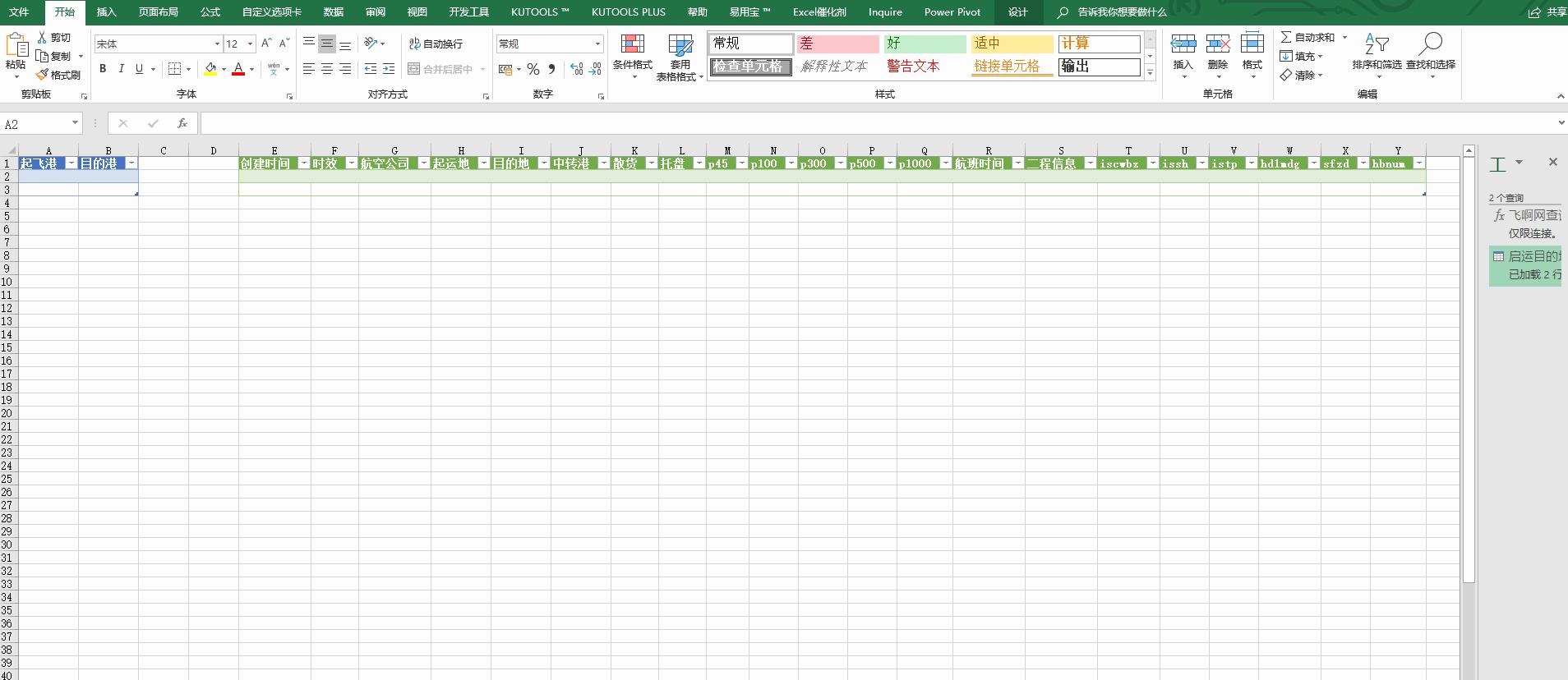The width and height of the screenshot is (1568, 680).
Task: Open filter dropdown for 起飞港 column
Action: click(71, 163)
